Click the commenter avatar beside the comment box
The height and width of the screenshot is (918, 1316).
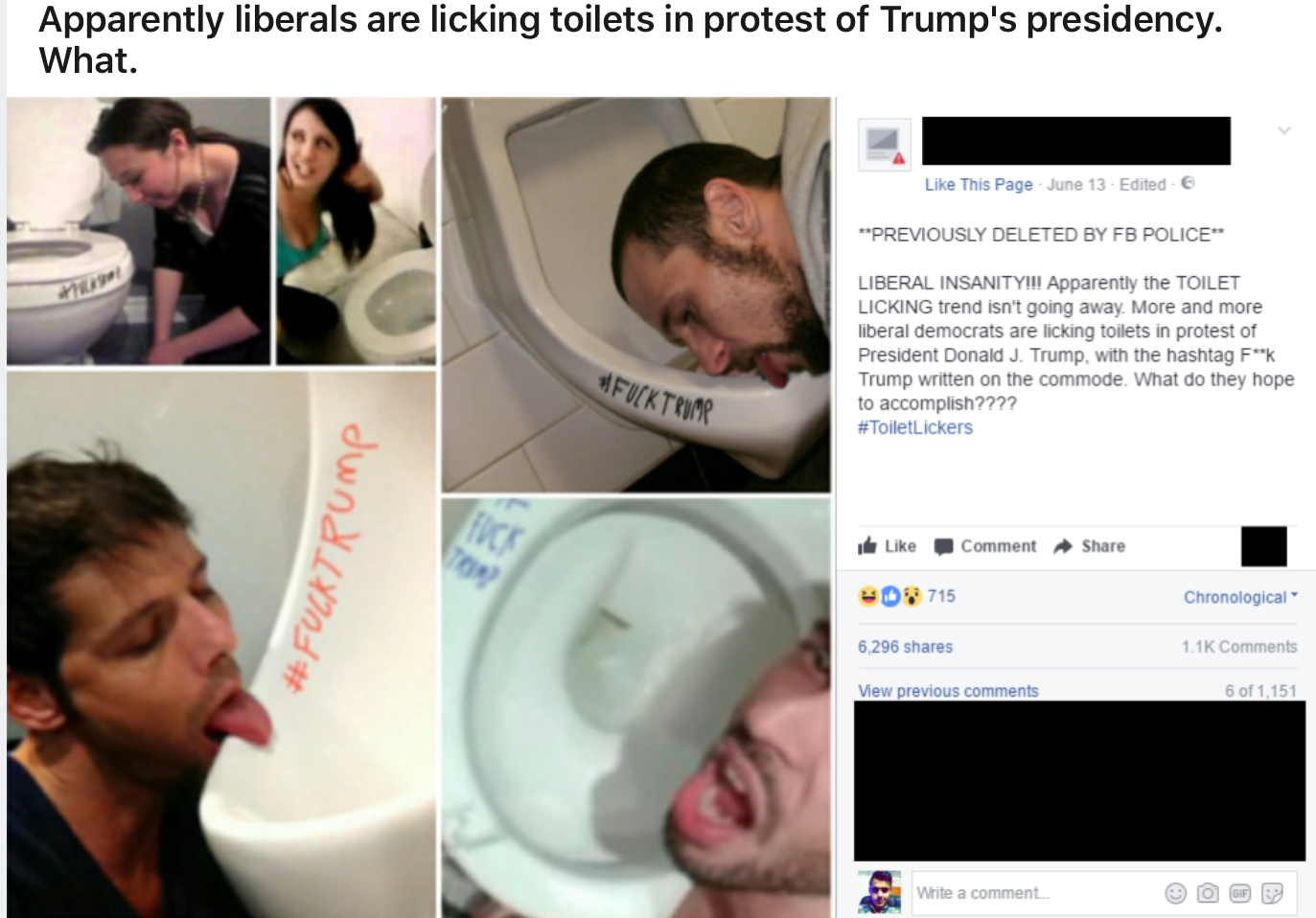coord(880,892)
